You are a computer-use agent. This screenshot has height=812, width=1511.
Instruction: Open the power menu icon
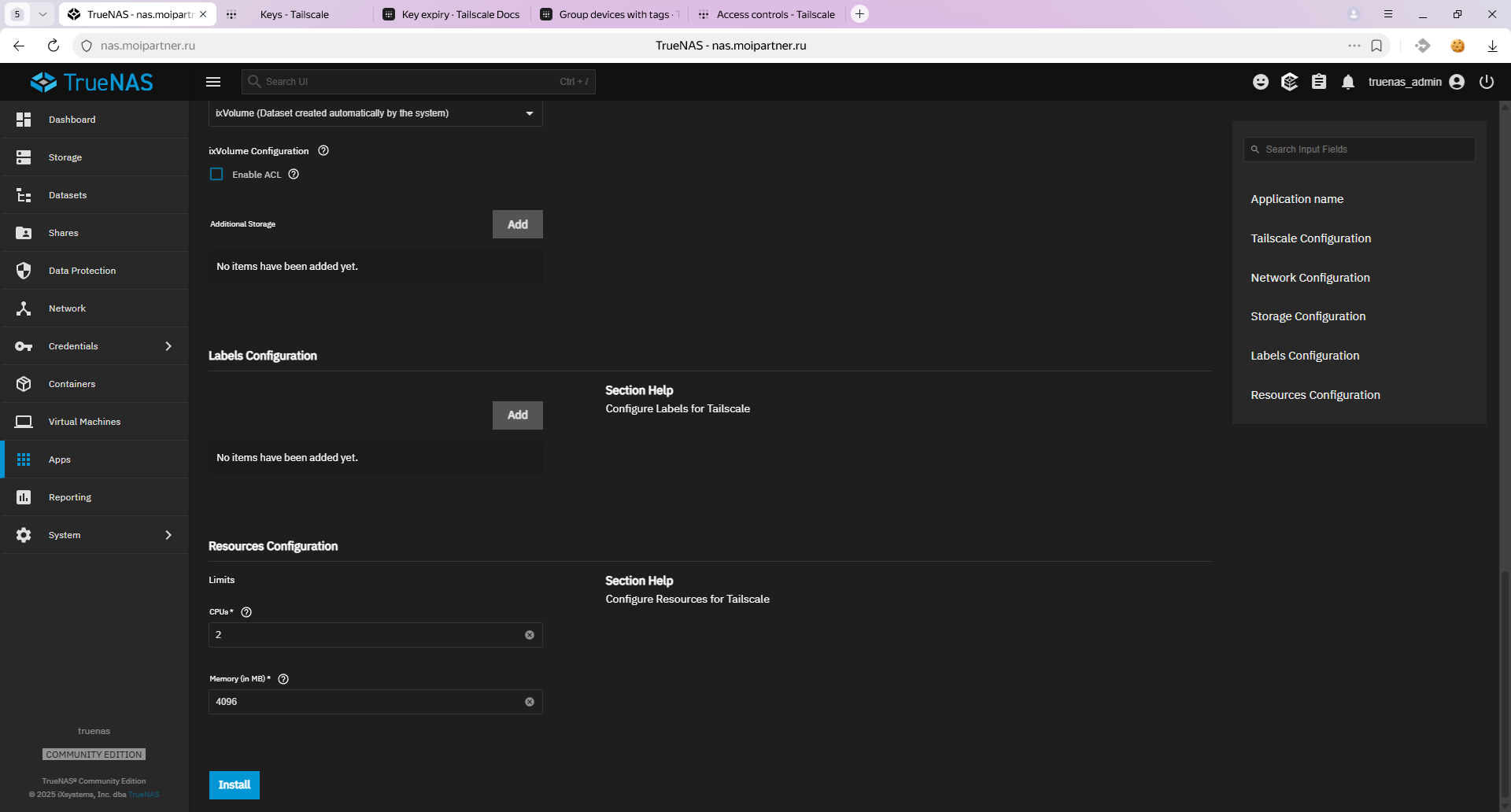(x=1487, y=82)
